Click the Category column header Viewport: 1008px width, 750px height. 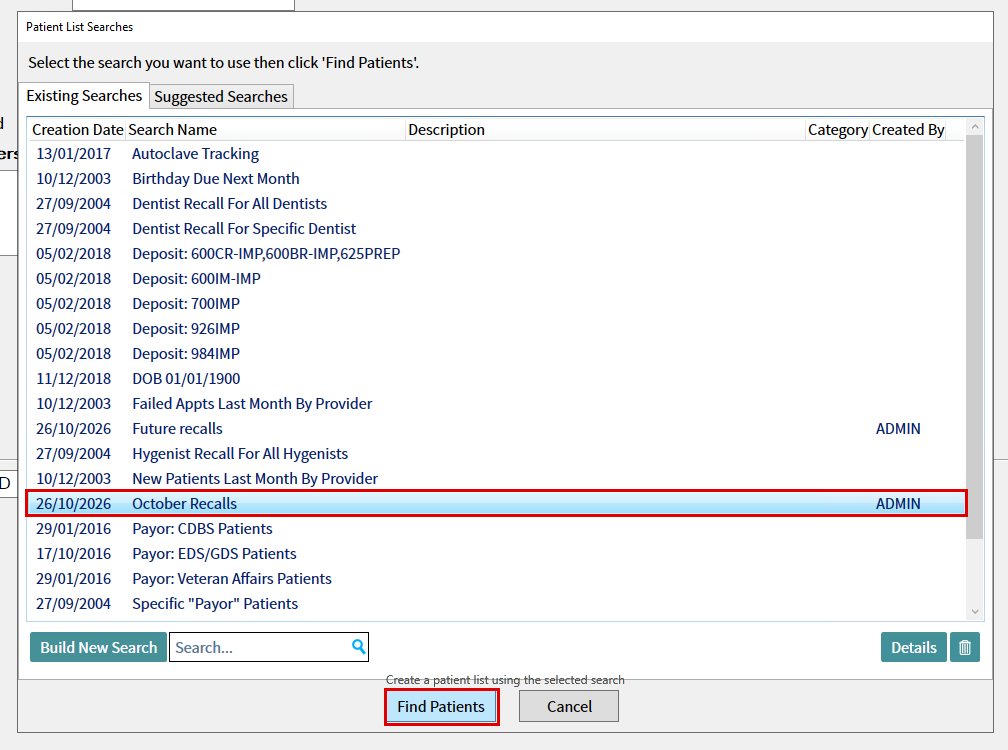click(838, 130)
